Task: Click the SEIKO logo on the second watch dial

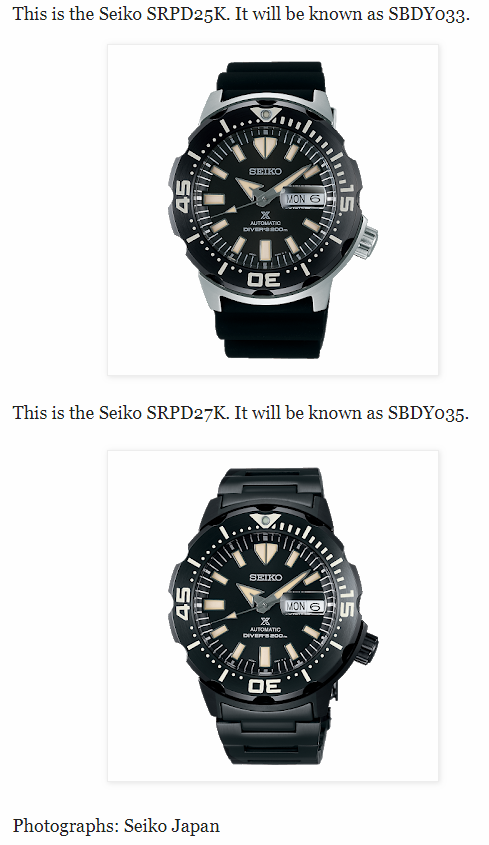Action: [265, 577]
